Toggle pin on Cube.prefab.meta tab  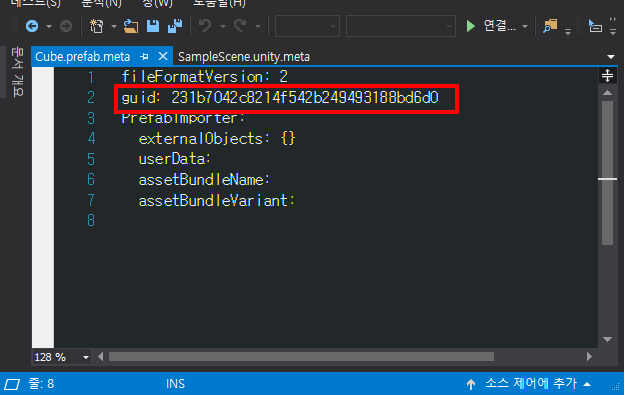(x=144, y=57)
